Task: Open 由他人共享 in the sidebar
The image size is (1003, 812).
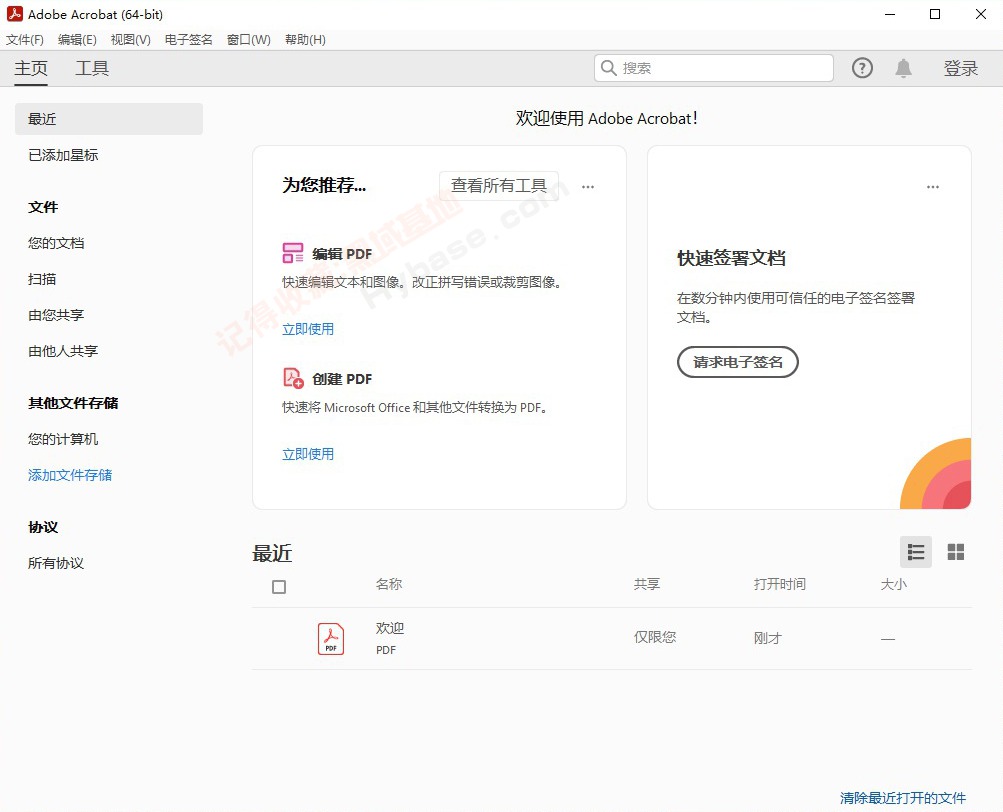Action: (63, 351)
